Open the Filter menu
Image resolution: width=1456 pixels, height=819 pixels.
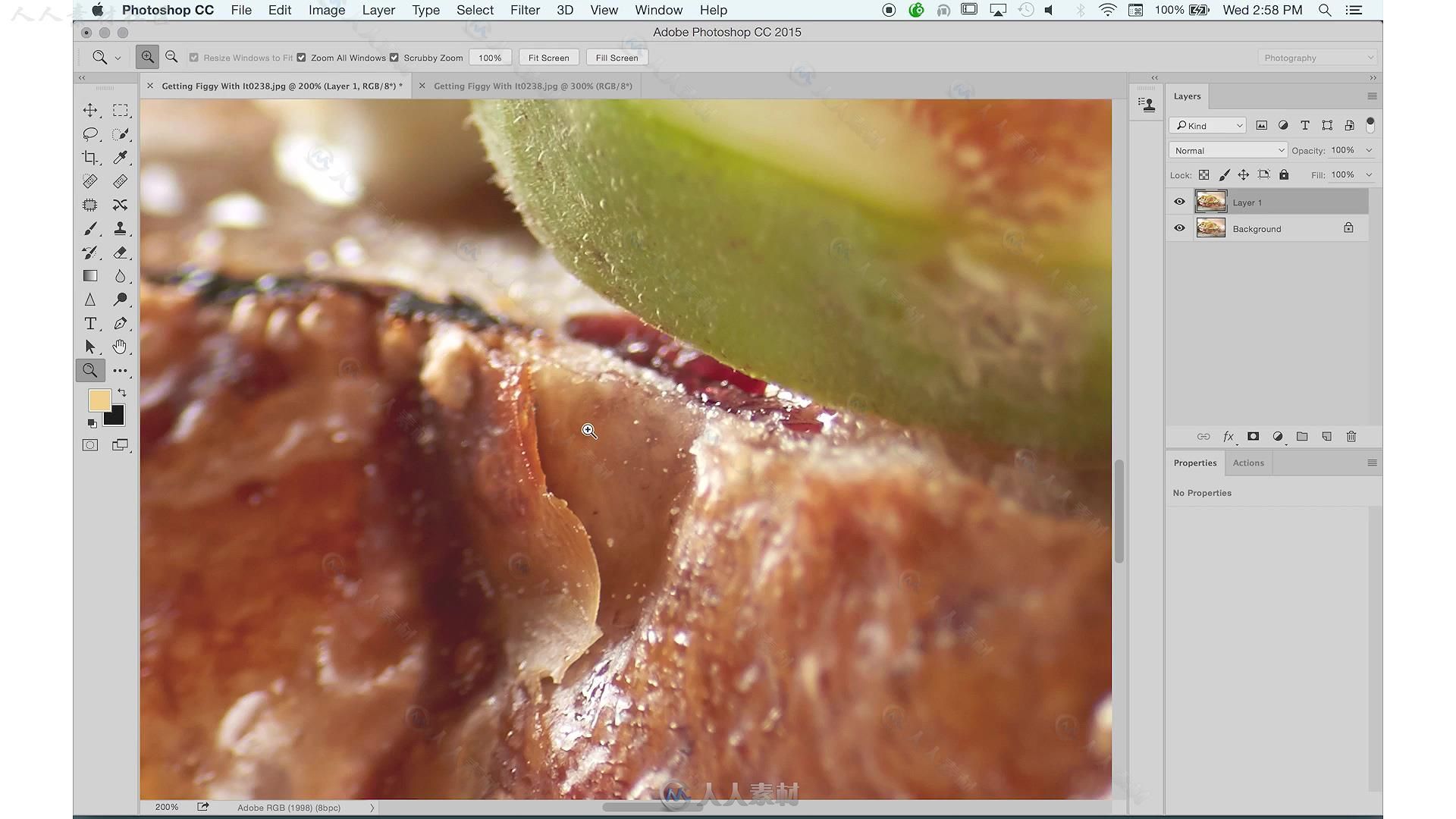coord(523,10)
